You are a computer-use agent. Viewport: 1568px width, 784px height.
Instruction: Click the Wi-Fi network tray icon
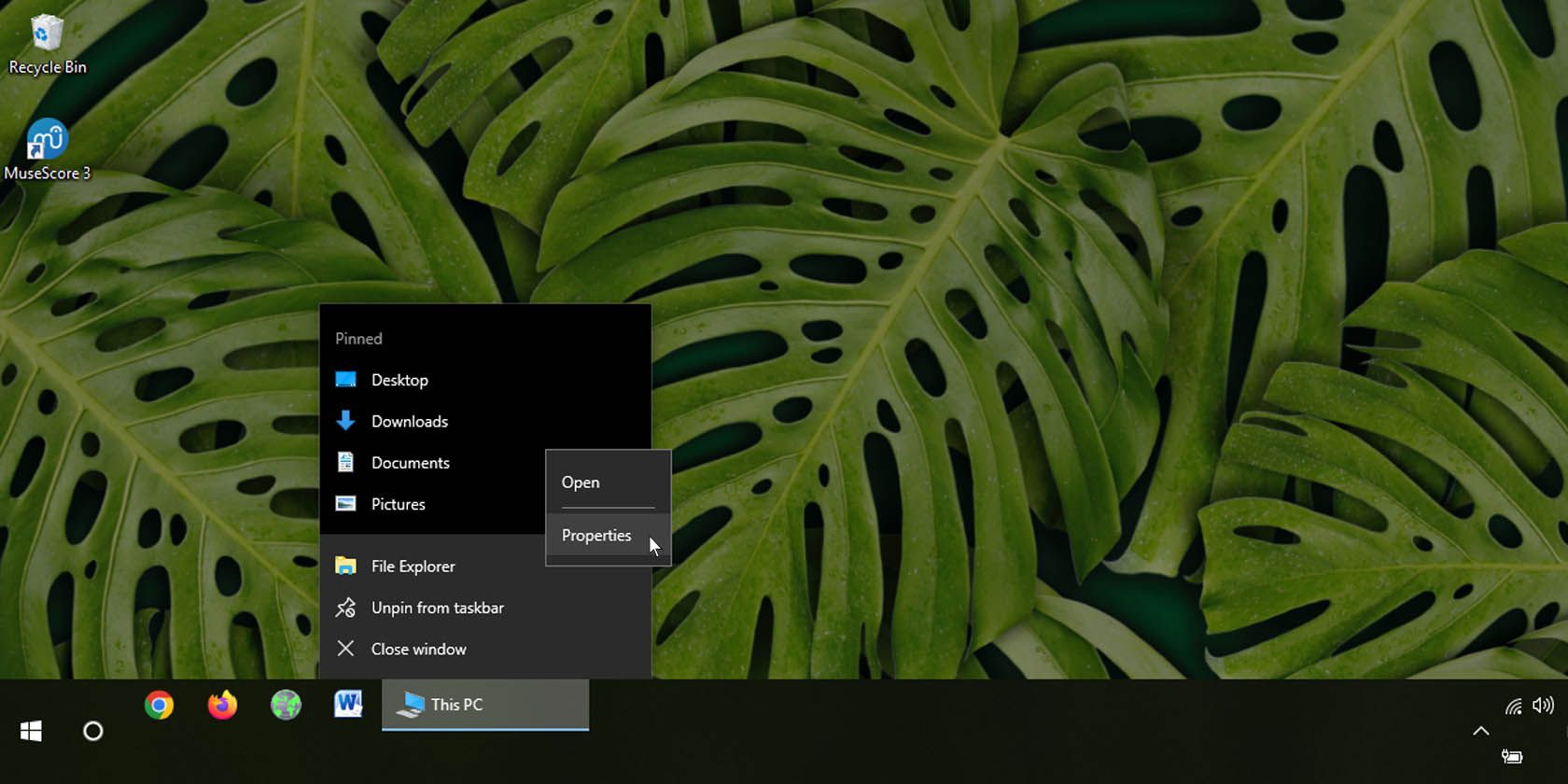(1513, 707)
